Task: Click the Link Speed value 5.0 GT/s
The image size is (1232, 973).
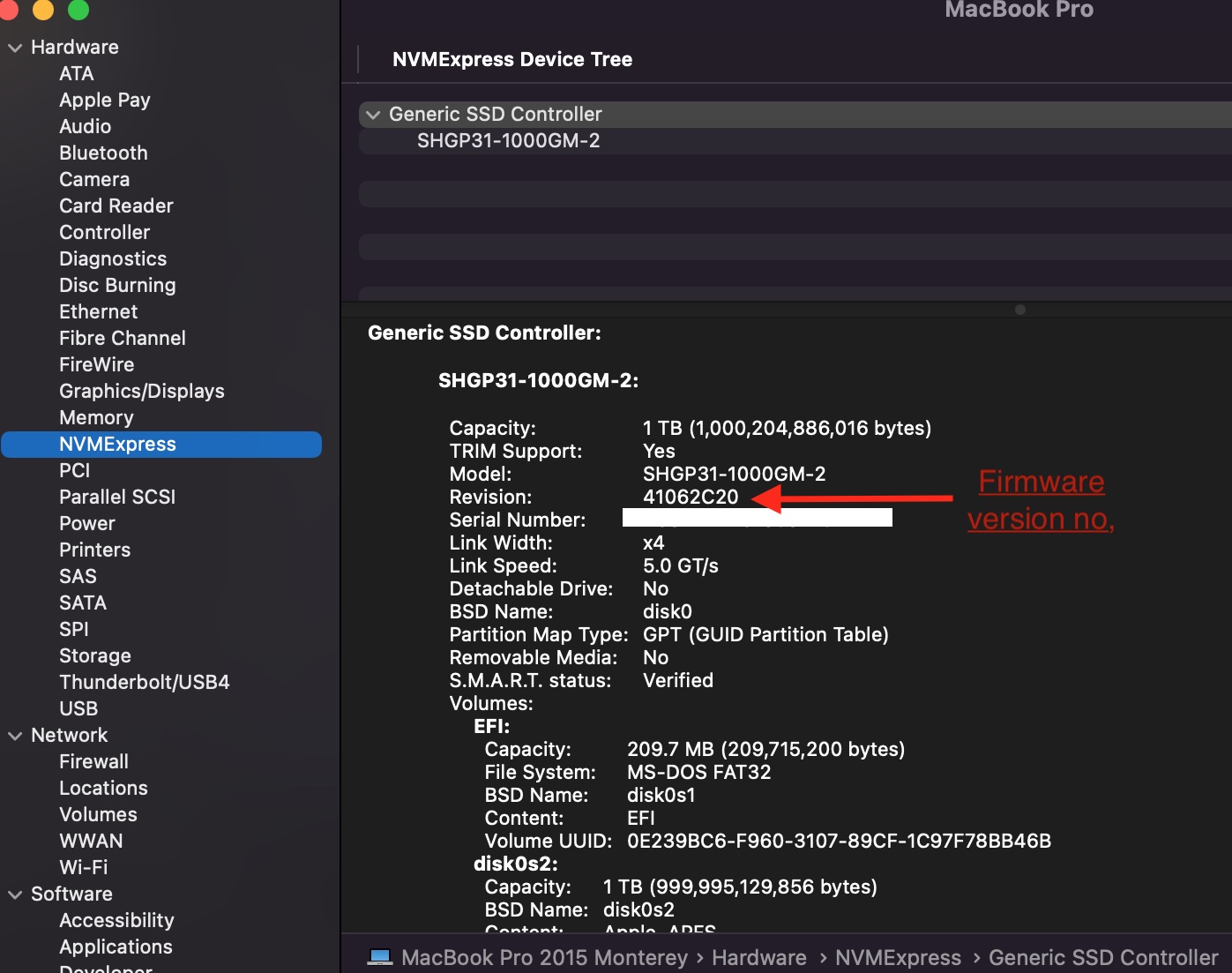Action: click(681, 566)
